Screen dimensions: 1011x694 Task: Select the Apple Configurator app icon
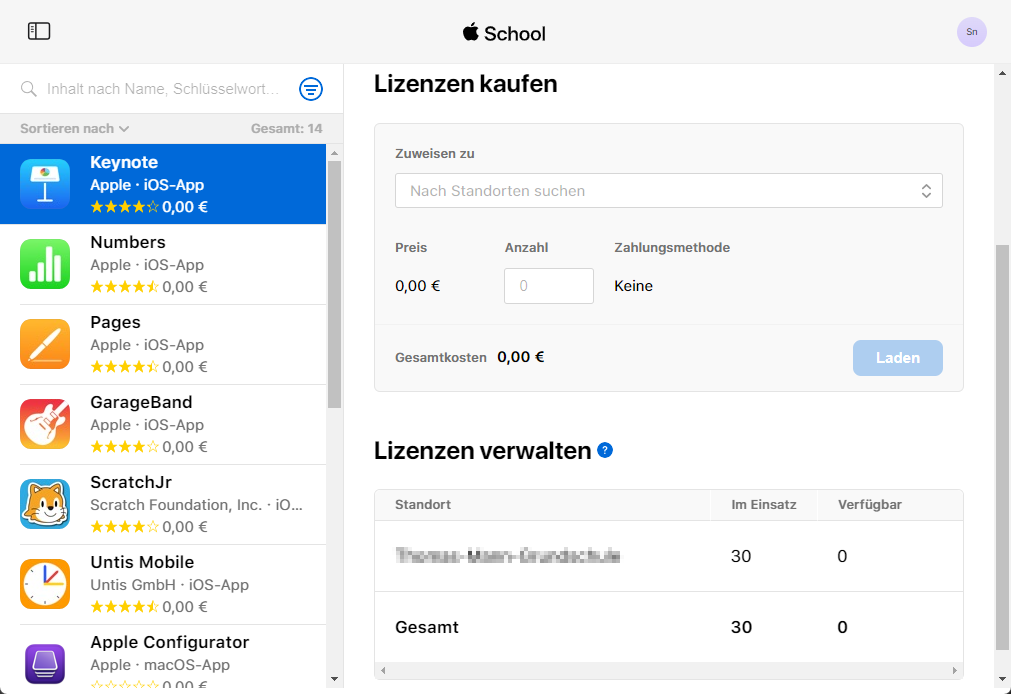(x=44, y=664)
